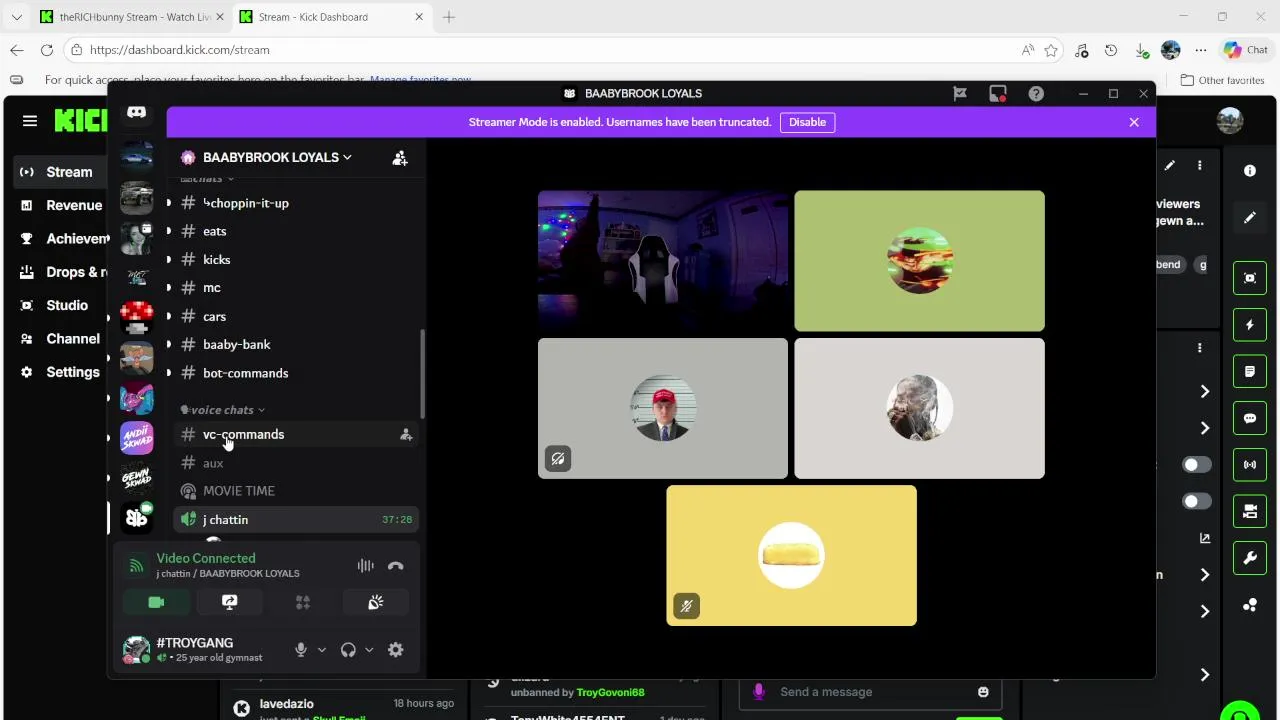Open Kick profile avatar at top right

point(1230,121)
